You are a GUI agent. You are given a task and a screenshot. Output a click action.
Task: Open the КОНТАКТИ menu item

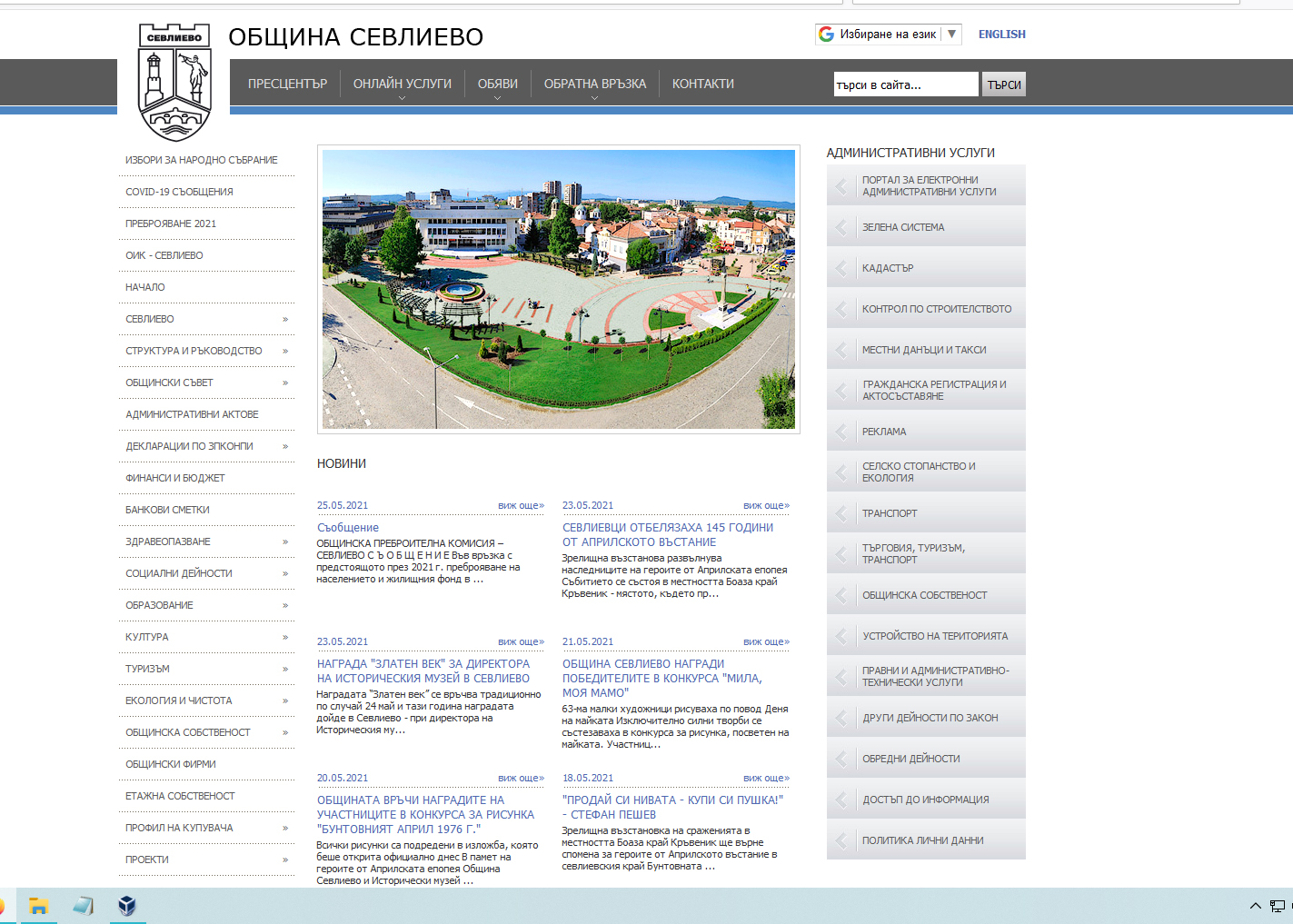coord(702,84)
